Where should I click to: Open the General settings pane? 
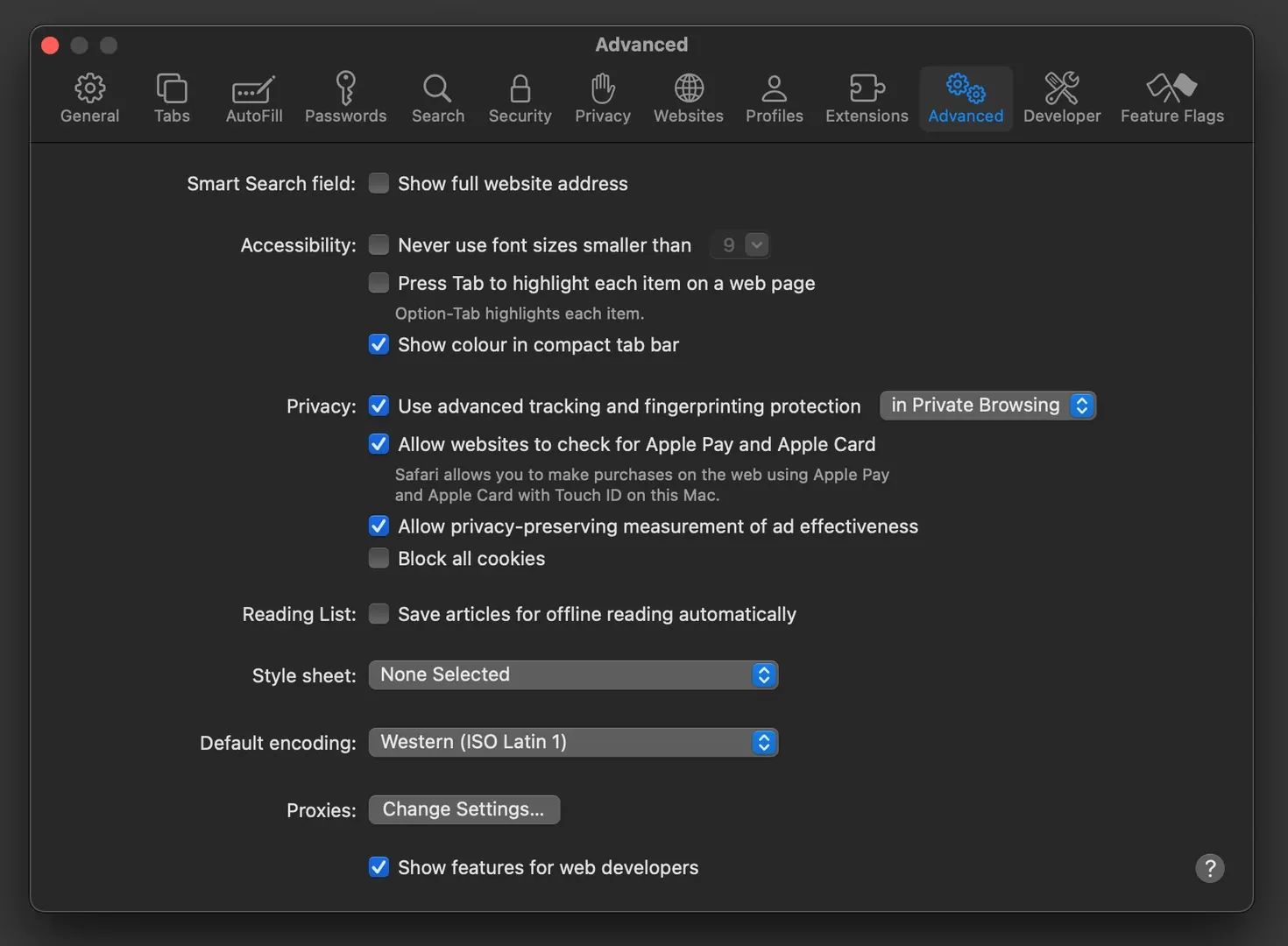point(89,98)
